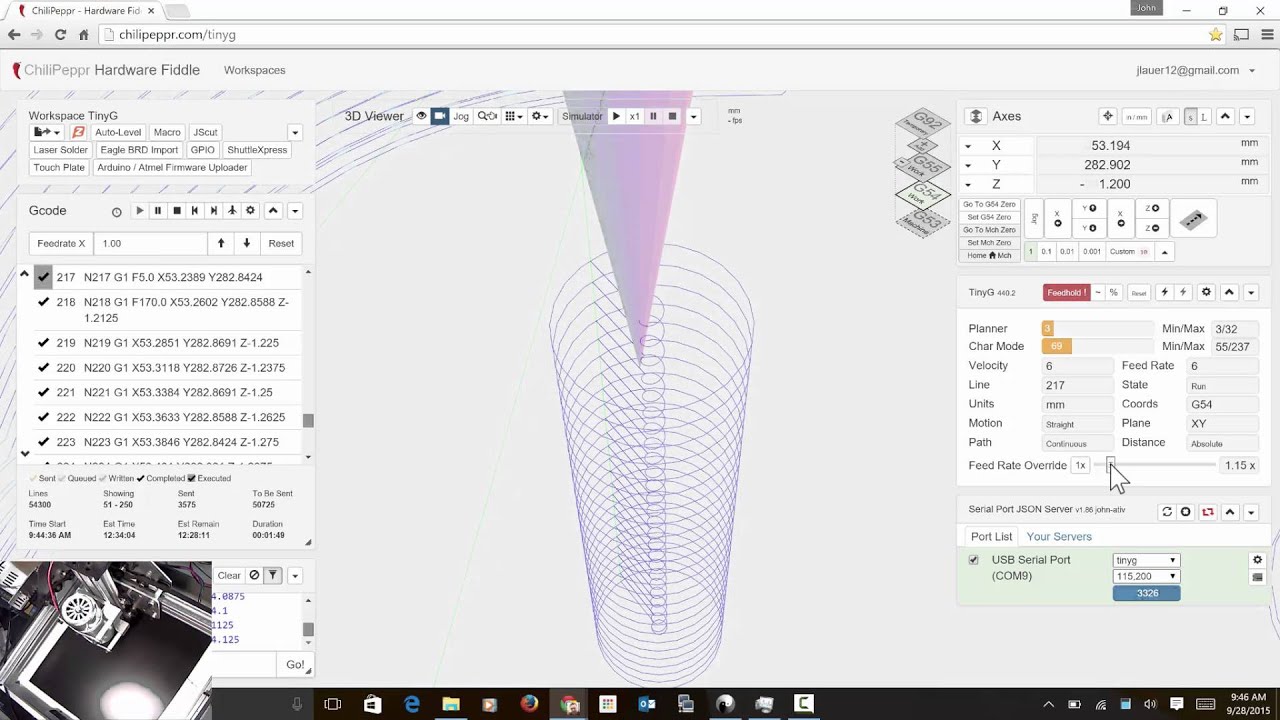Click the Axes widget icon
The width and height of the screenshot is (1280, 720).
976,116
